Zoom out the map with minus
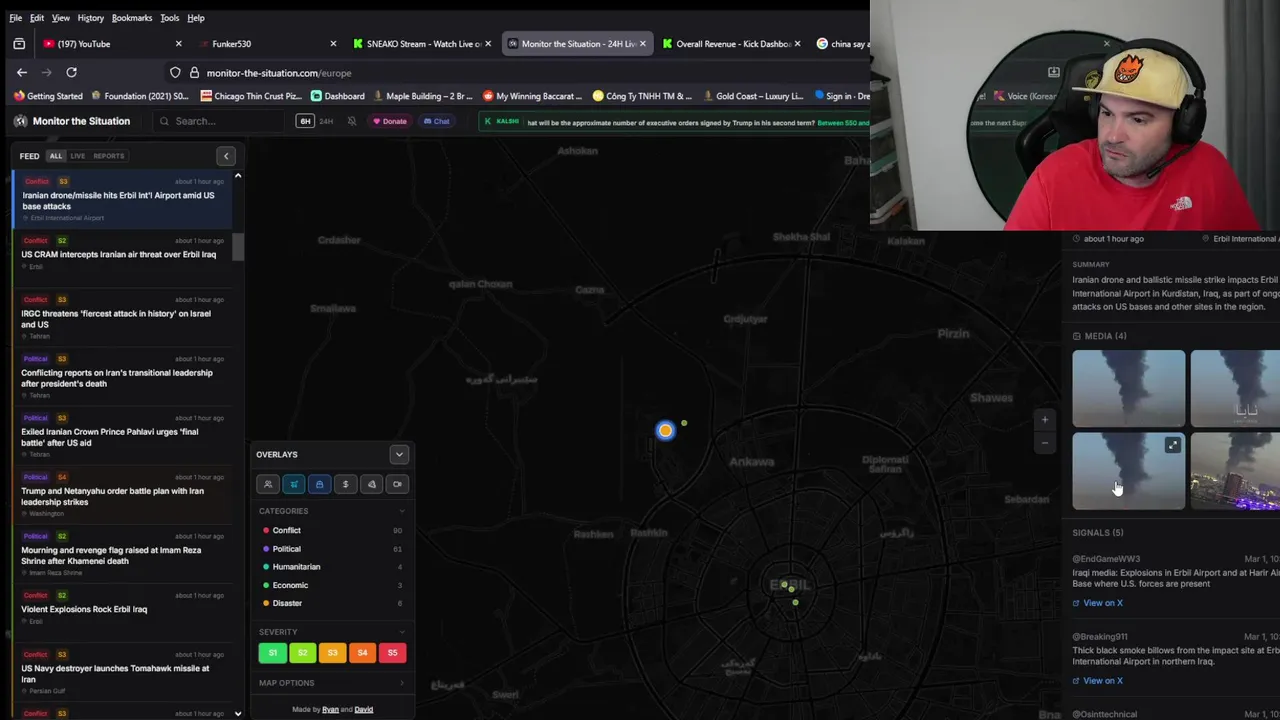Viewport: 1280px width, 720px height. (x=1045, y=443)
